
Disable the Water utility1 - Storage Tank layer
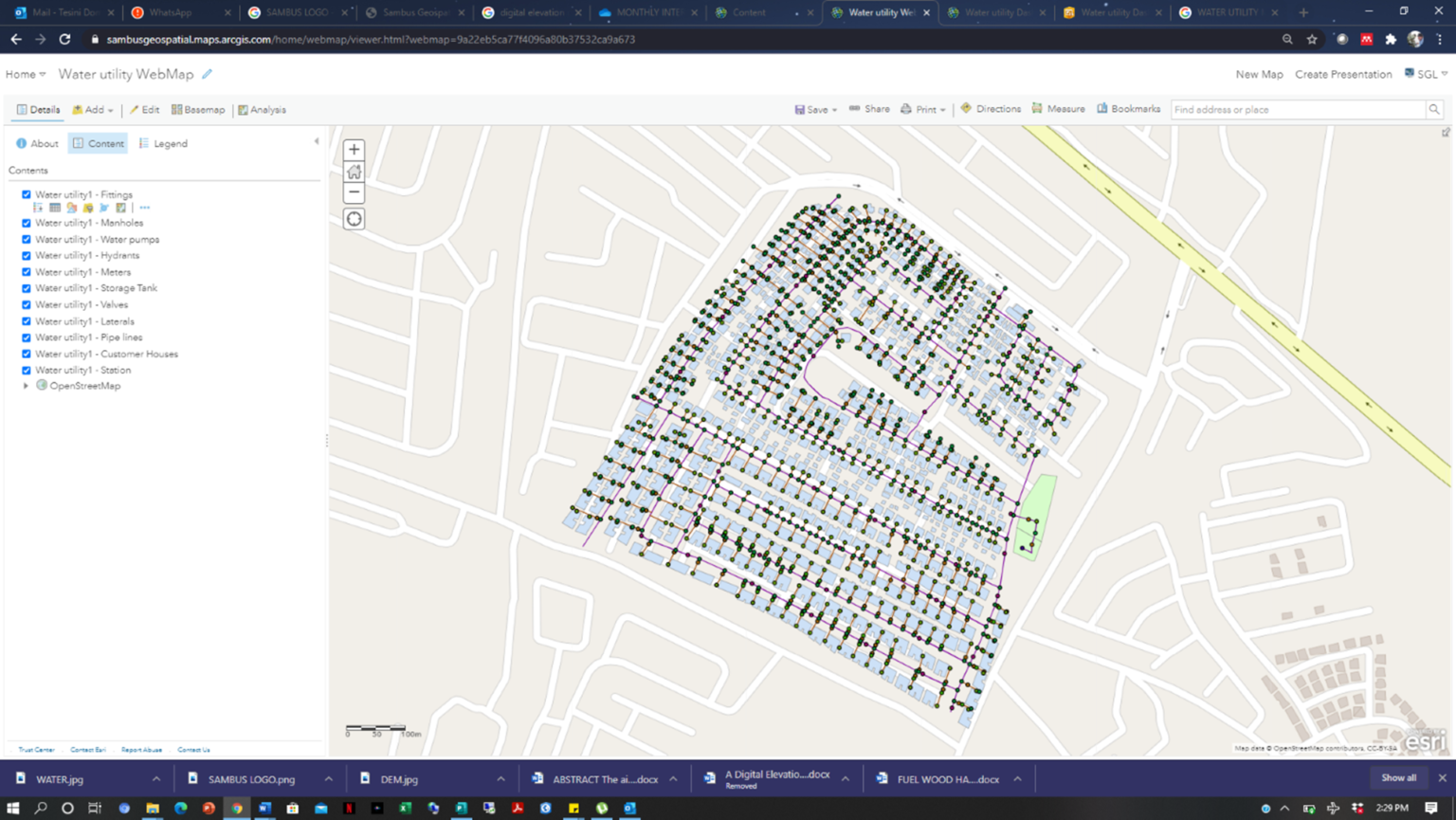tap(26, 288)
